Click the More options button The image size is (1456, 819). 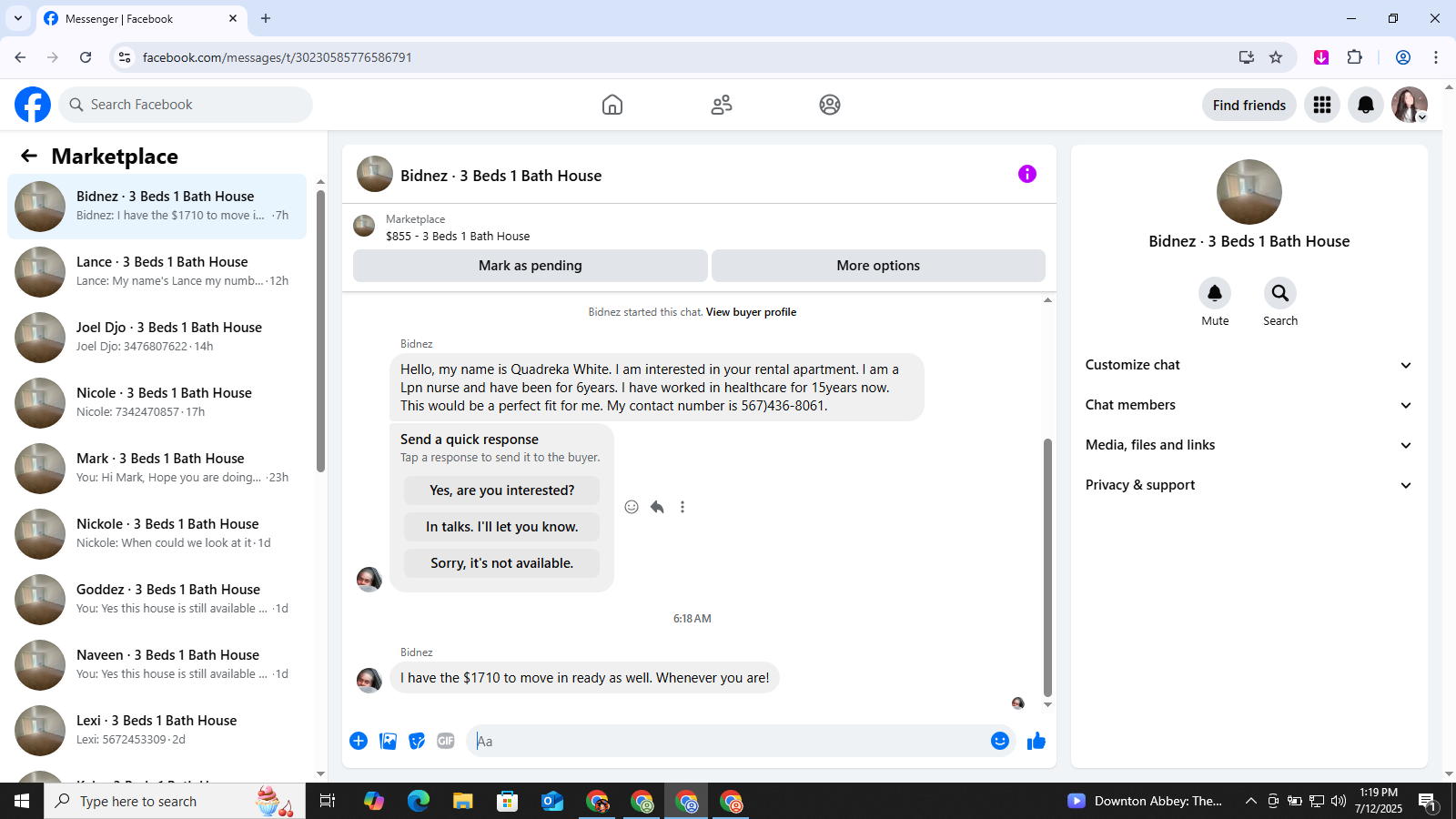[x=878, y=266]
